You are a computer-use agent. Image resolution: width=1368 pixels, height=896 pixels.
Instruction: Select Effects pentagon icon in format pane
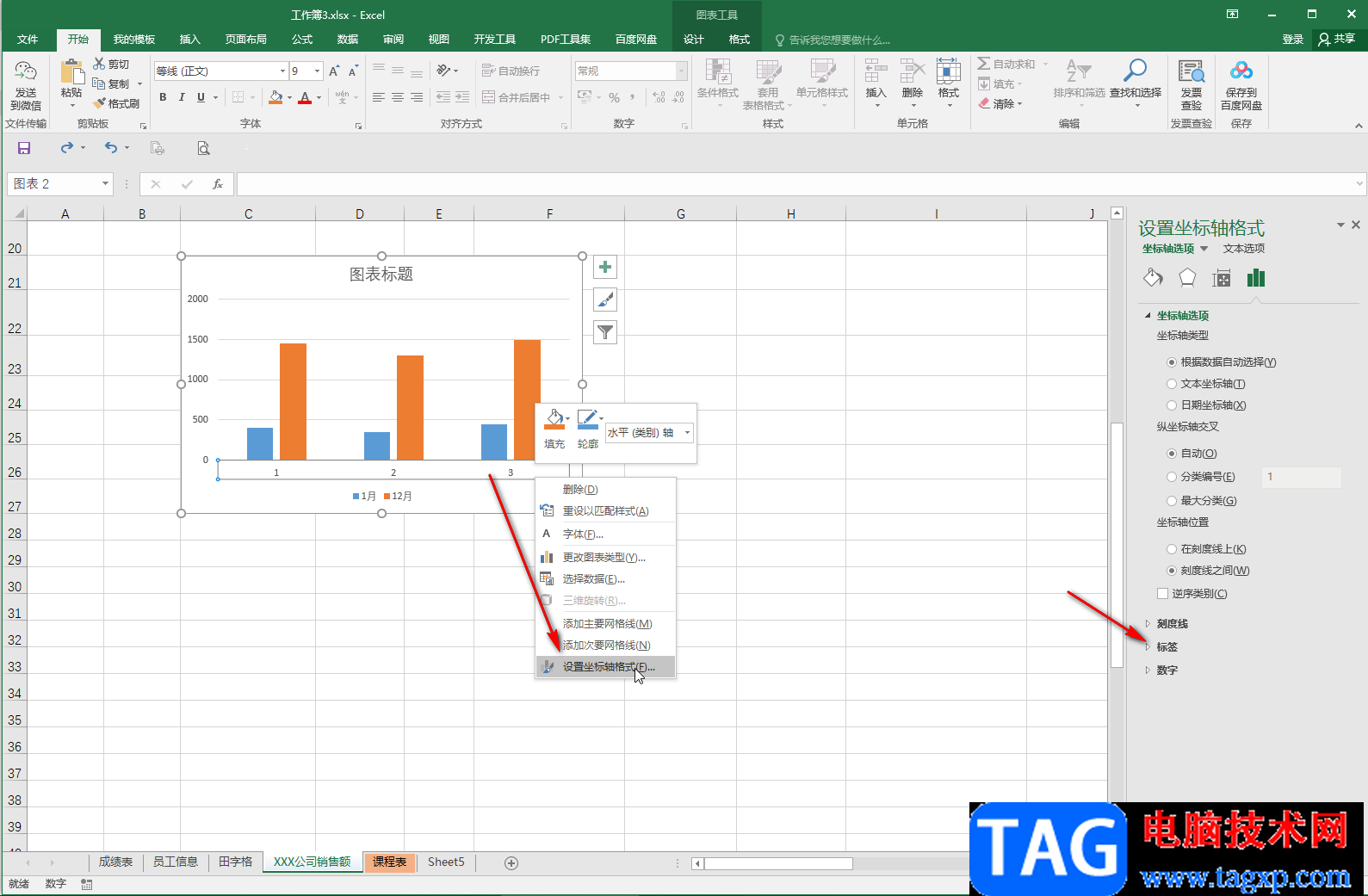(1187, 277)
